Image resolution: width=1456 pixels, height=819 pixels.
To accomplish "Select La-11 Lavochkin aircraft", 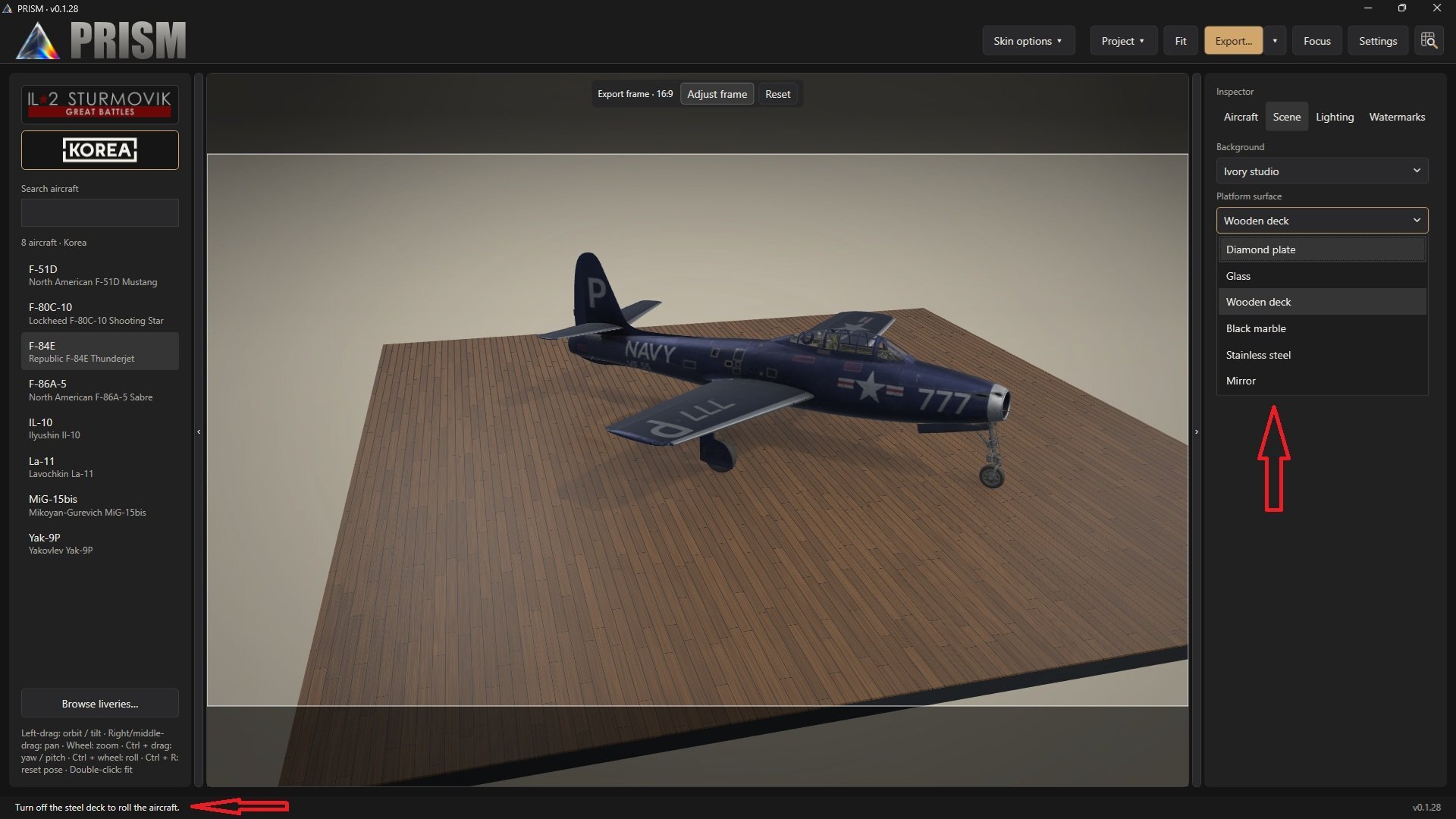I will (x=100, y=467).
